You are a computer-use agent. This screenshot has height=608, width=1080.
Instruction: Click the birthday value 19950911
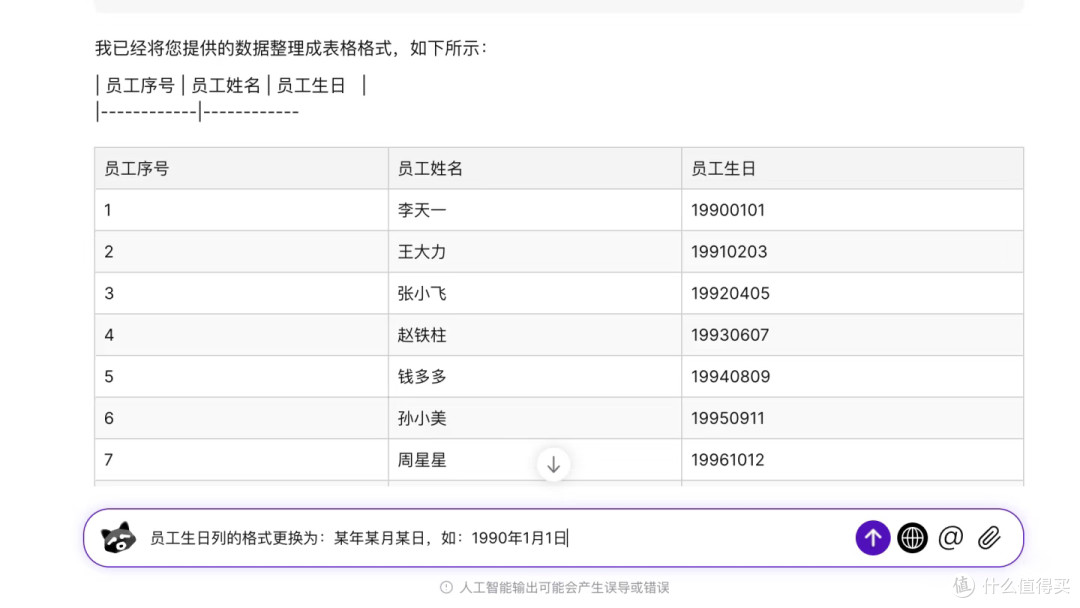[x=727, y=419]
